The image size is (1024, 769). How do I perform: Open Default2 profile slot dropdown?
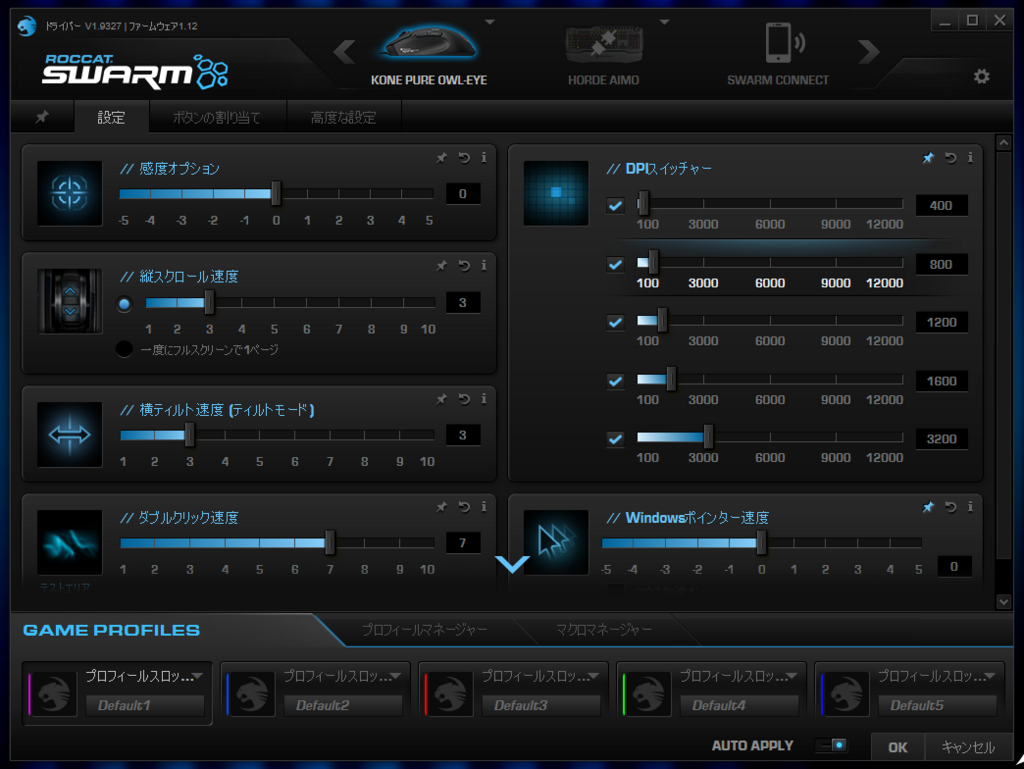[396, 676]
